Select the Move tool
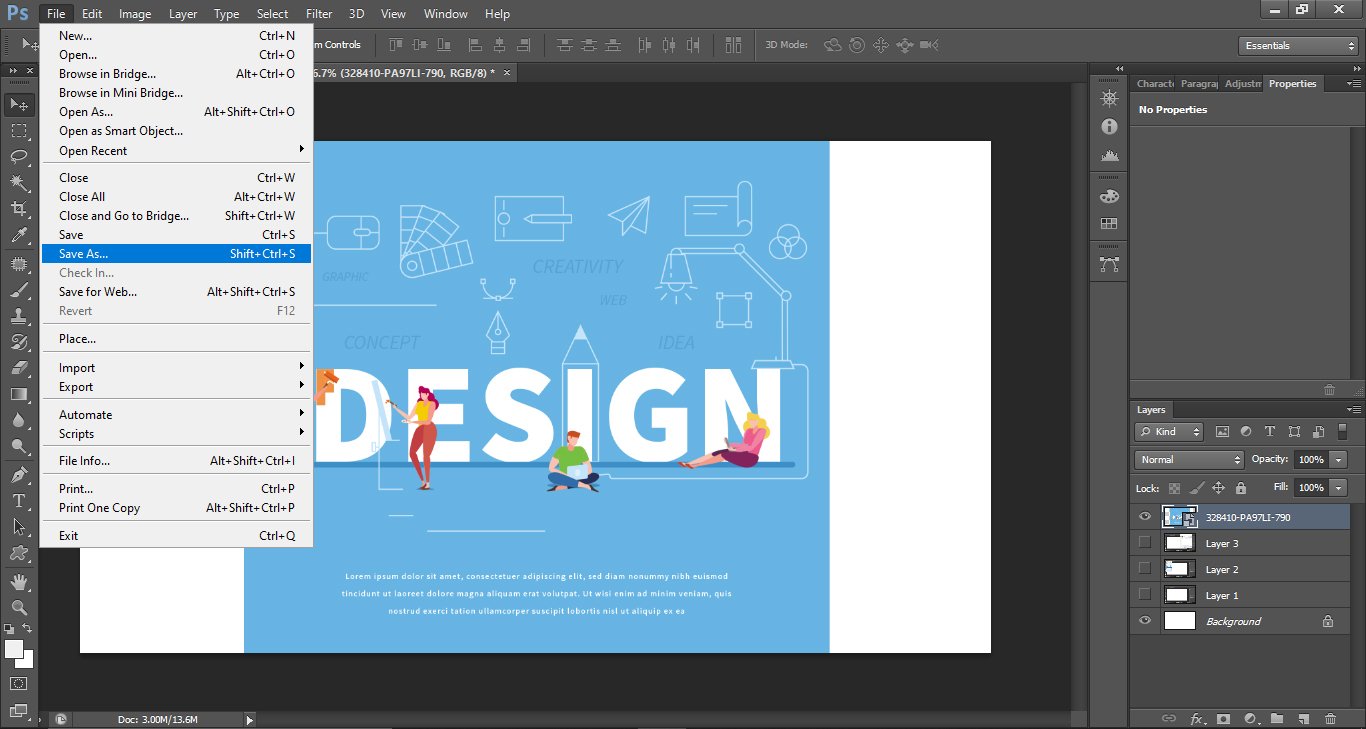Image resolution: width=1366 pixels, height=729 pixels. (18, 104)
